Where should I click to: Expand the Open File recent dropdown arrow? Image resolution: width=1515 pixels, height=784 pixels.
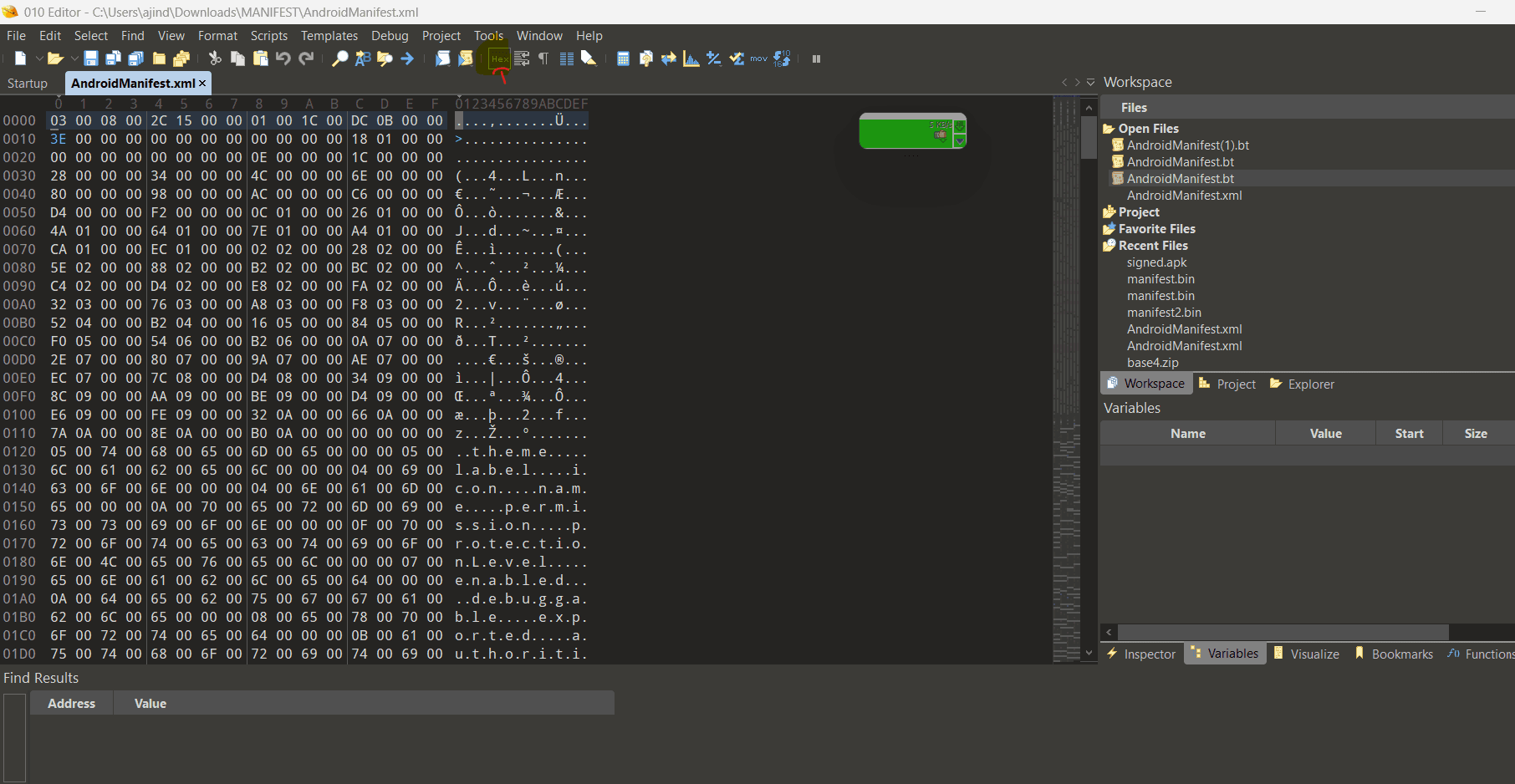click(74, 59)
